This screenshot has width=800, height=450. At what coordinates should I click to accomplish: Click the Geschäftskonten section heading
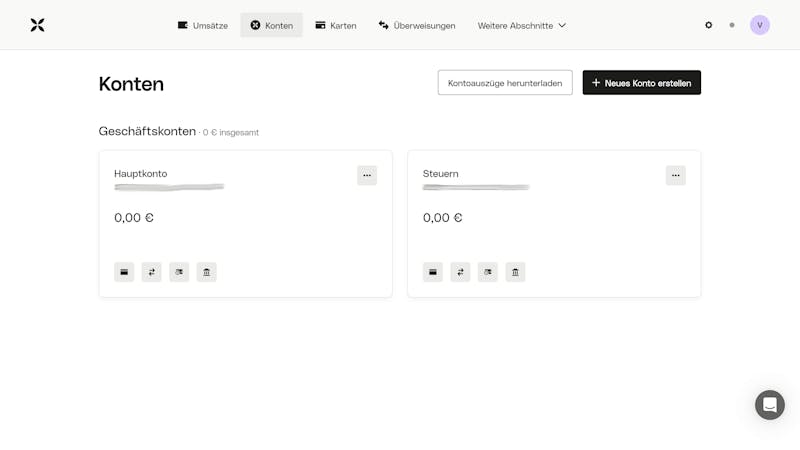click(147, 131)
